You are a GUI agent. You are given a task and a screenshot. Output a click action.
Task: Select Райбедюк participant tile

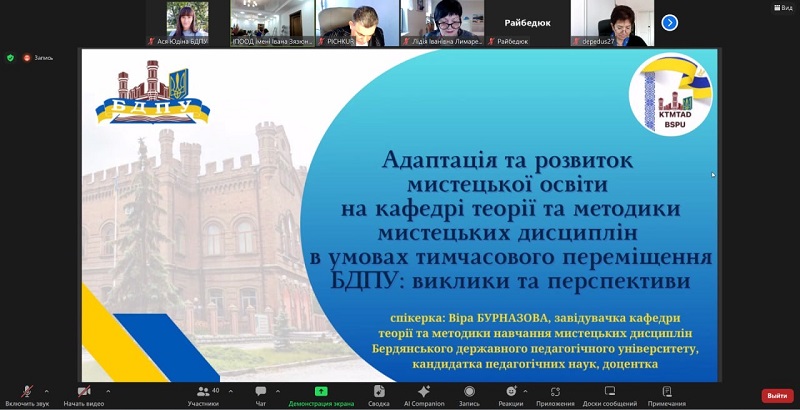pyautogui.click(x=527, y=23)
